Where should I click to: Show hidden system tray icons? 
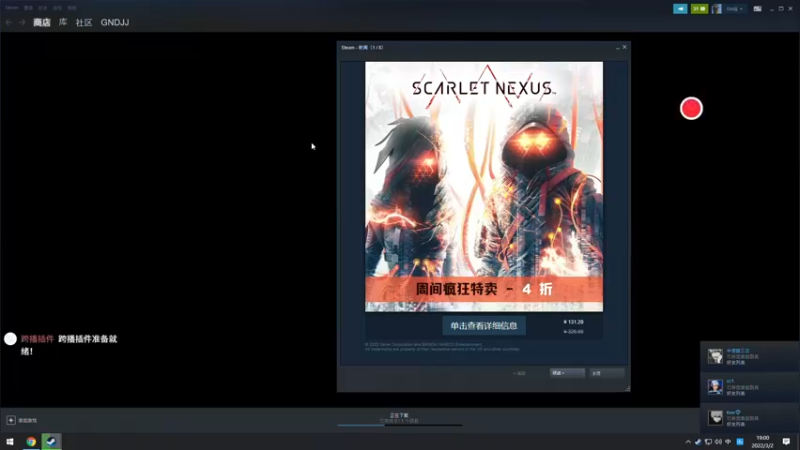[x=688, y=442]
